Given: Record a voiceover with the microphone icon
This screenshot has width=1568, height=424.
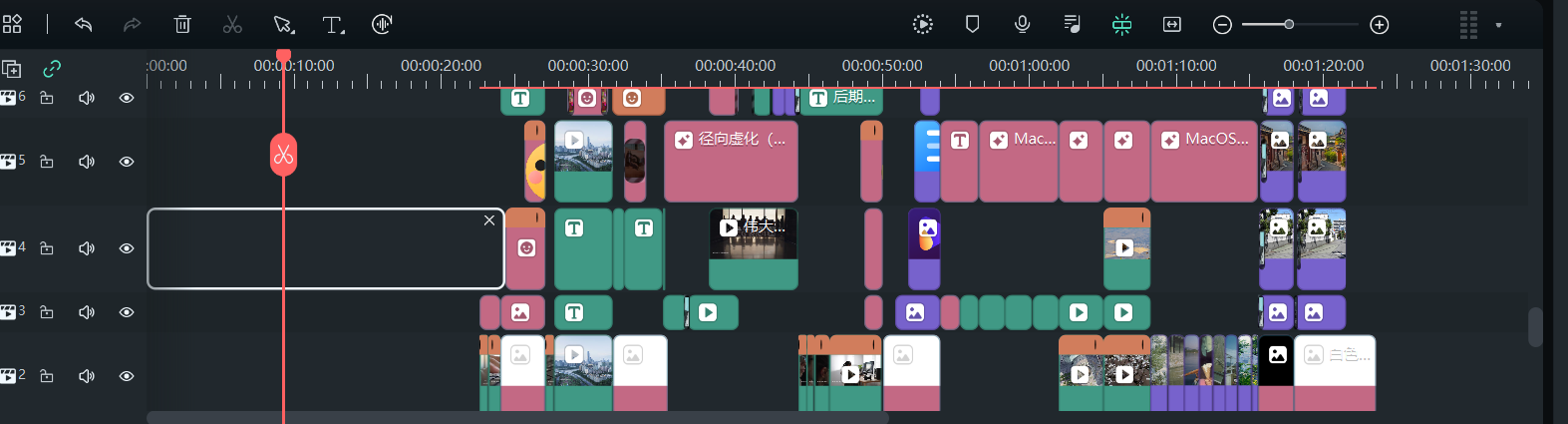Looking at the screenshot, I should 1023,24.
